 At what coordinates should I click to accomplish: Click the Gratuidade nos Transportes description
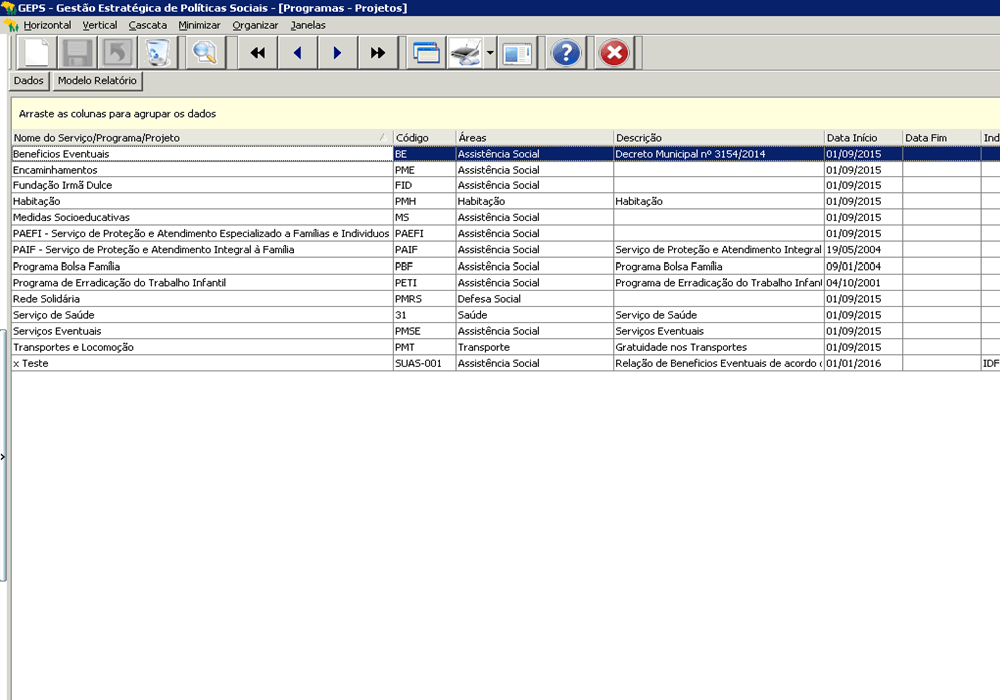click(x=719, y=347)
